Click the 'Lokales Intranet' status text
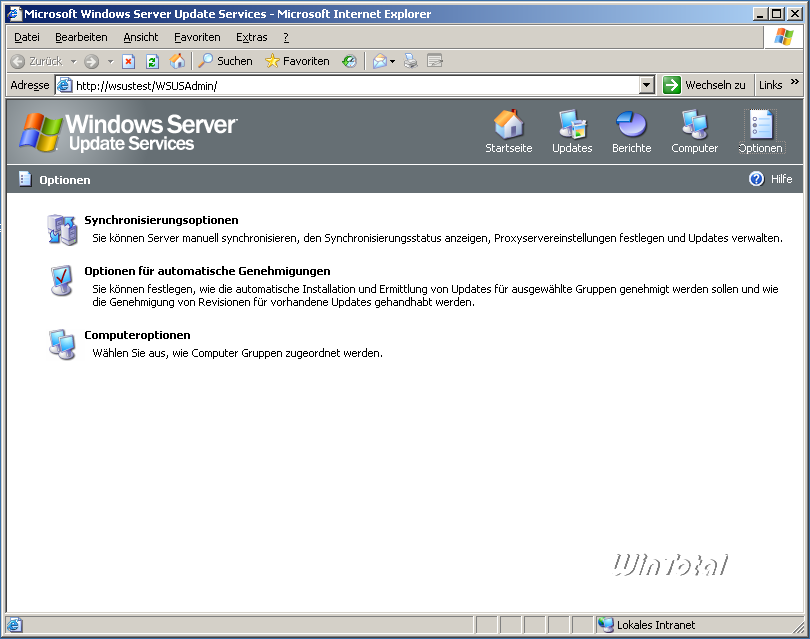Screen dimensions: 810x639 pyautogui.click(x=656, y=625)
